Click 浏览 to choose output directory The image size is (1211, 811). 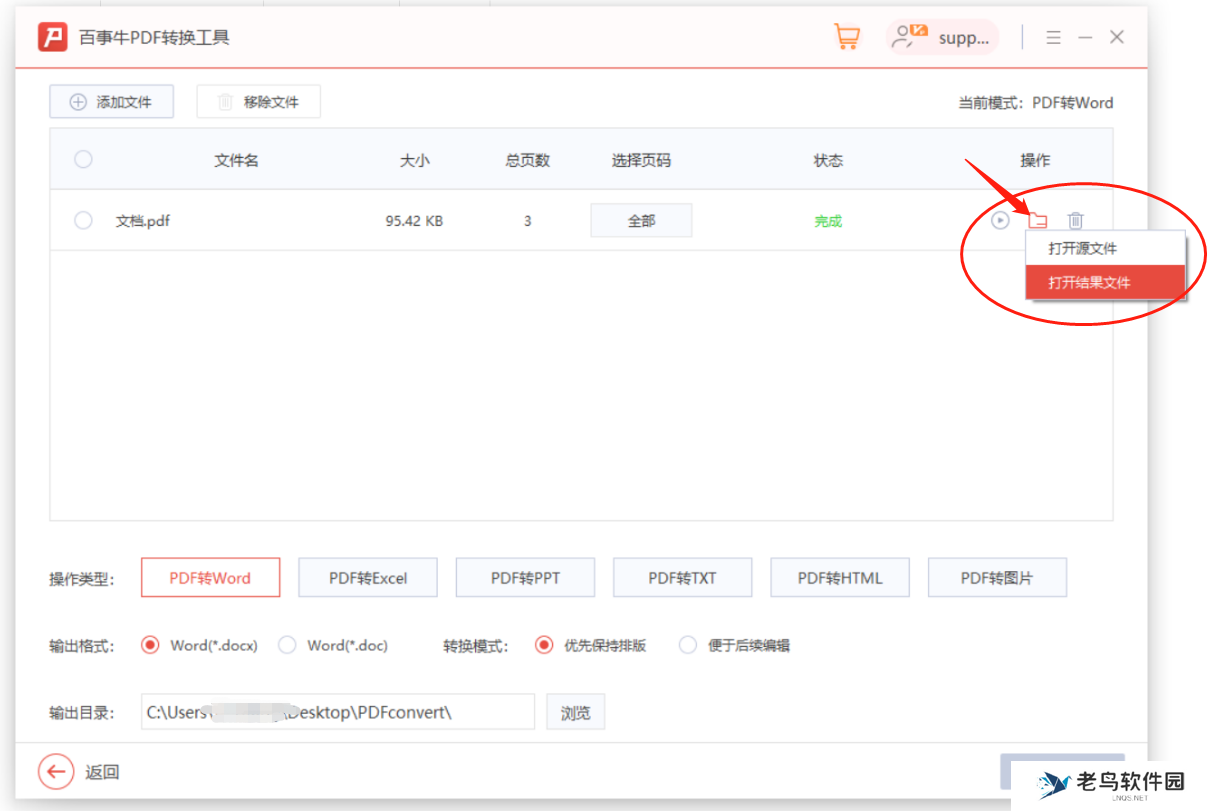575,711
